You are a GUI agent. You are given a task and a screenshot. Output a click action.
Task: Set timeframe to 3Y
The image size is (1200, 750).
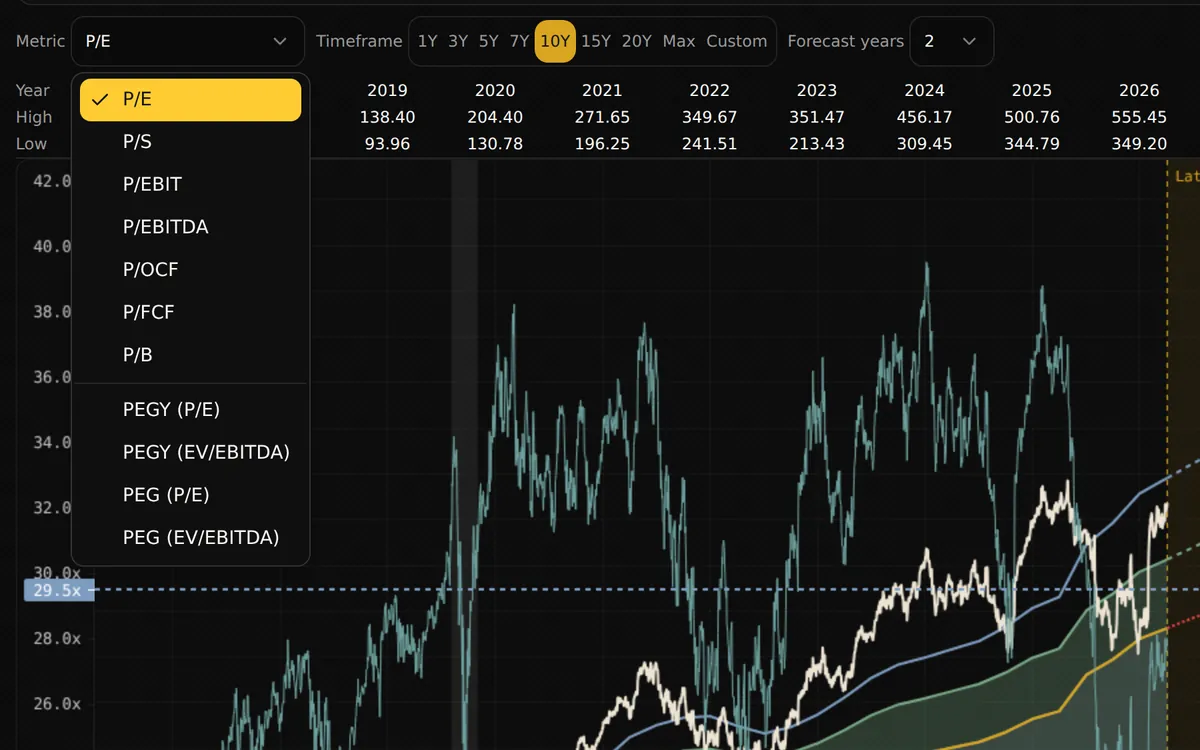[x=458, y=41]
